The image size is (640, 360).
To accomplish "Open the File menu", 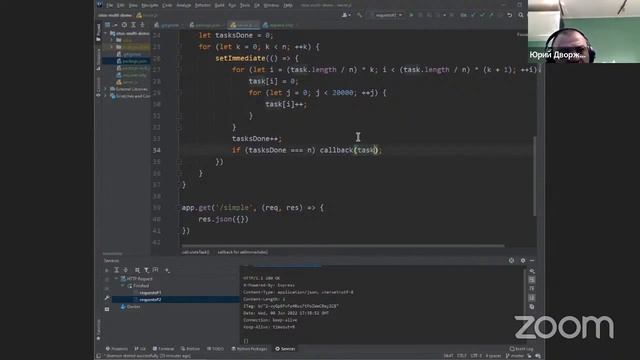I will coord(109,5).
